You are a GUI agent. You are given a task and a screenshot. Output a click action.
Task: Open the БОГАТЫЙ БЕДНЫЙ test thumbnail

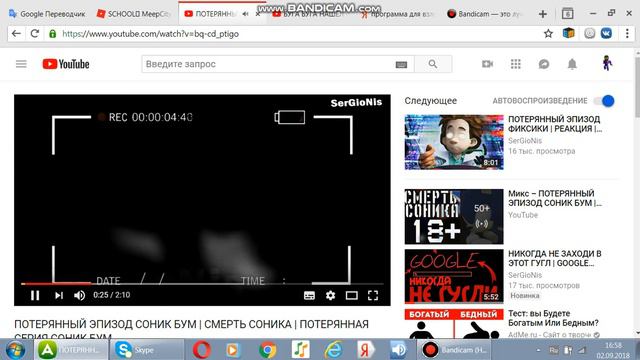coord(454,324)
